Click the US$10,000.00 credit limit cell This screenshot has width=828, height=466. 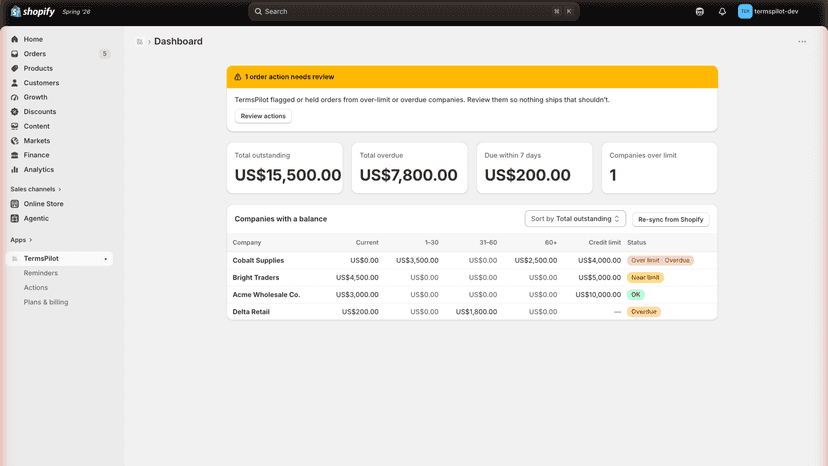[598, 295]
